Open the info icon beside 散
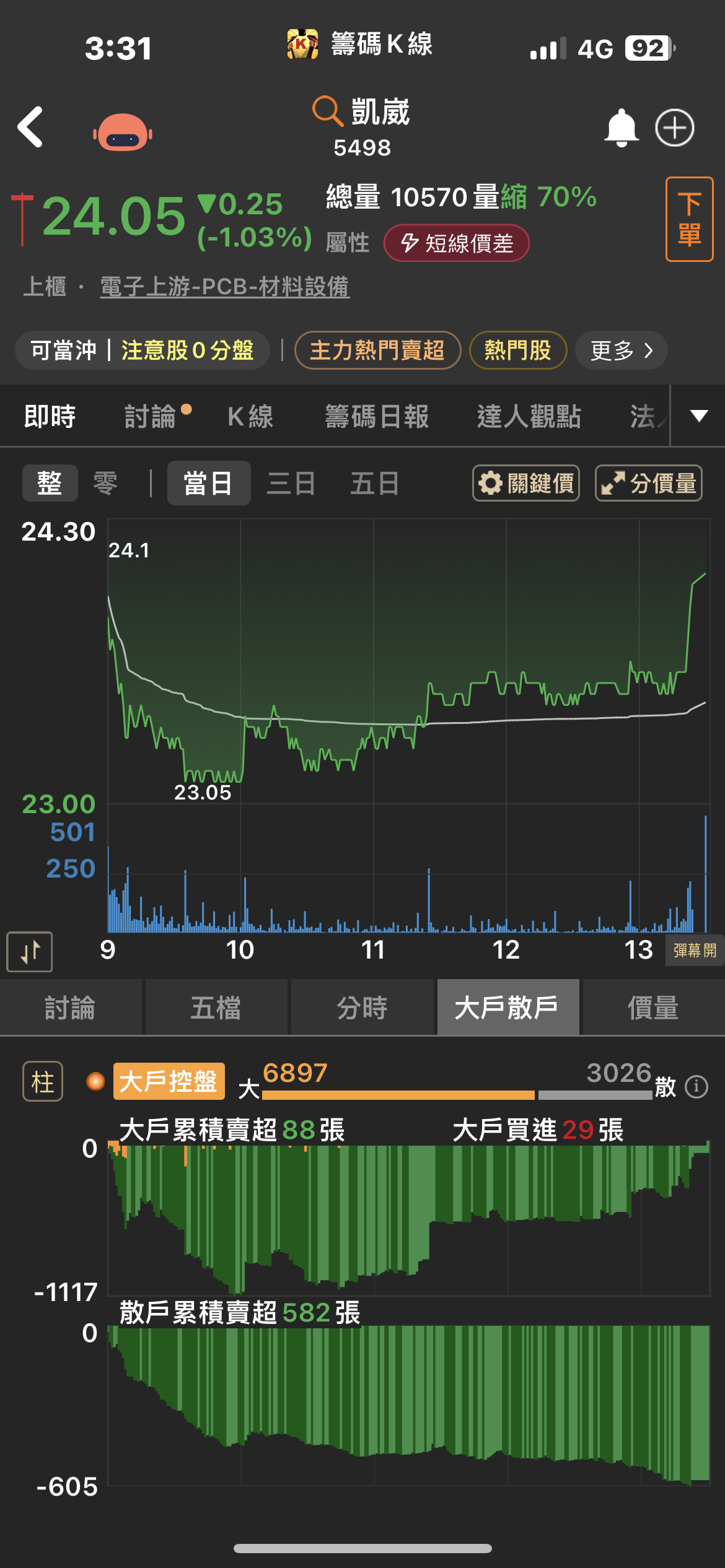 tap(696, 1086)
